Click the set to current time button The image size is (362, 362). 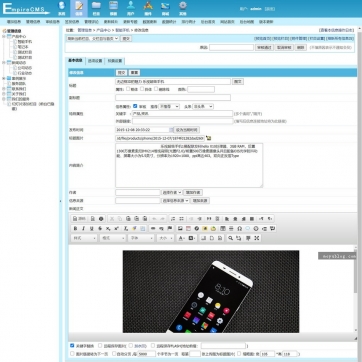(187, 130)
